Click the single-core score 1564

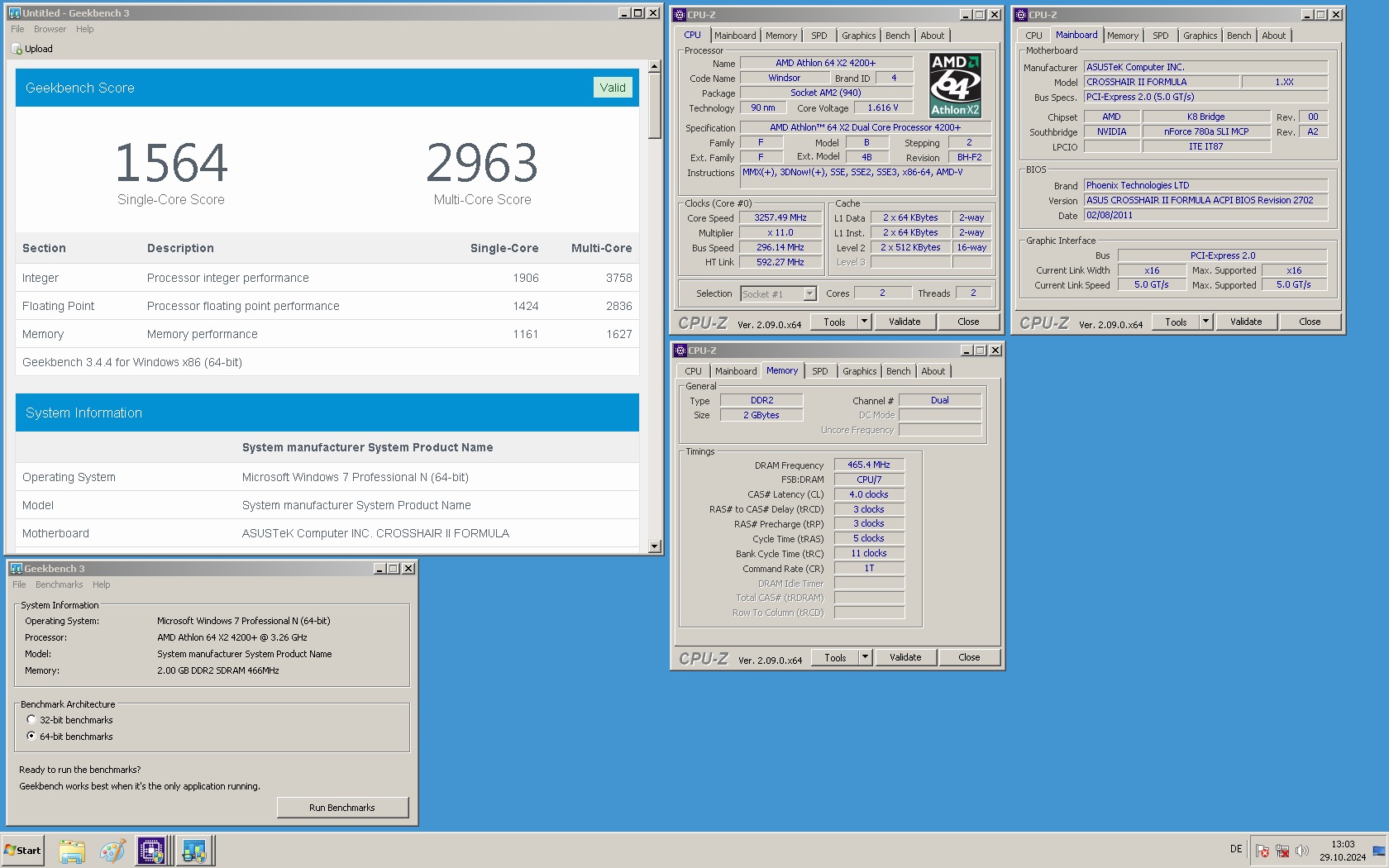point(171,163)
